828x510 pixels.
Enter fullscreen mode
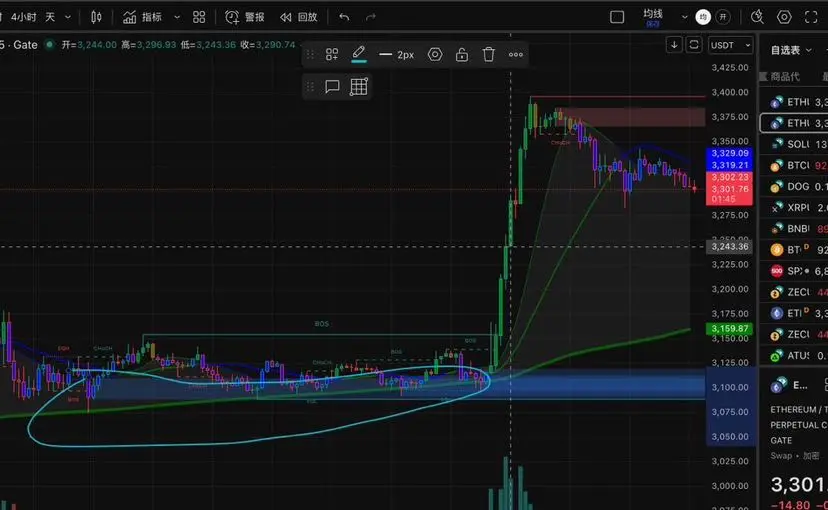point(811,17)
